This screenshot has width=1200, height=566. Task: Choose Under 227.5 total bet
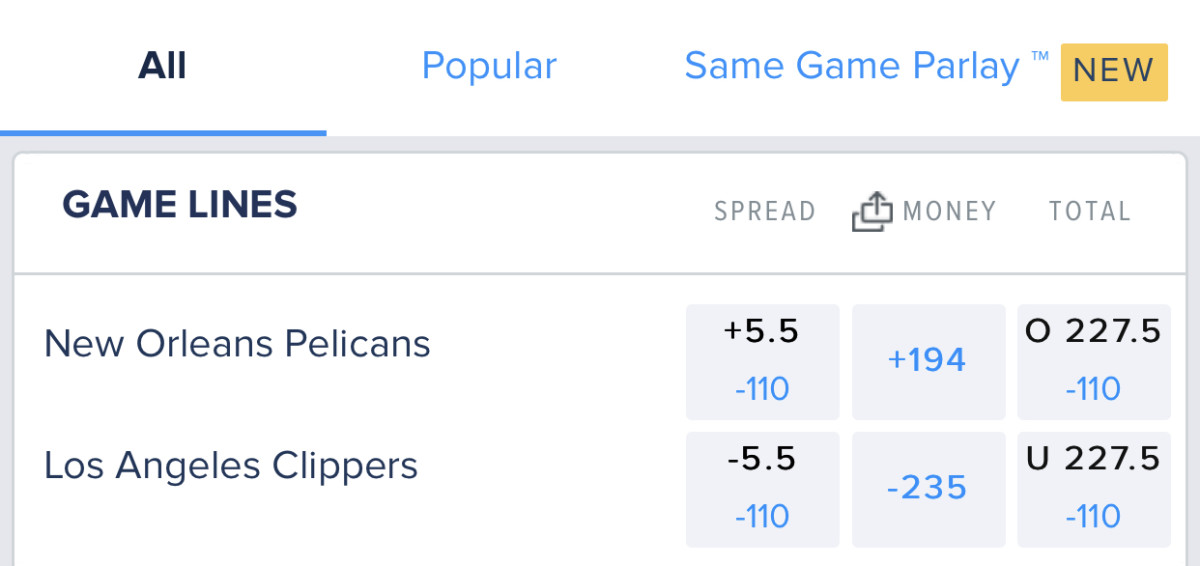[1093, 489]
